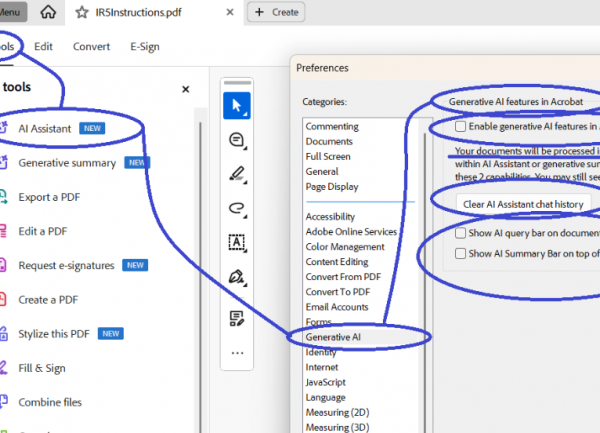Viewport: 600px width, 433px height.
Task: Choose the Add comment tool
Action: click(x=237, y=140)
